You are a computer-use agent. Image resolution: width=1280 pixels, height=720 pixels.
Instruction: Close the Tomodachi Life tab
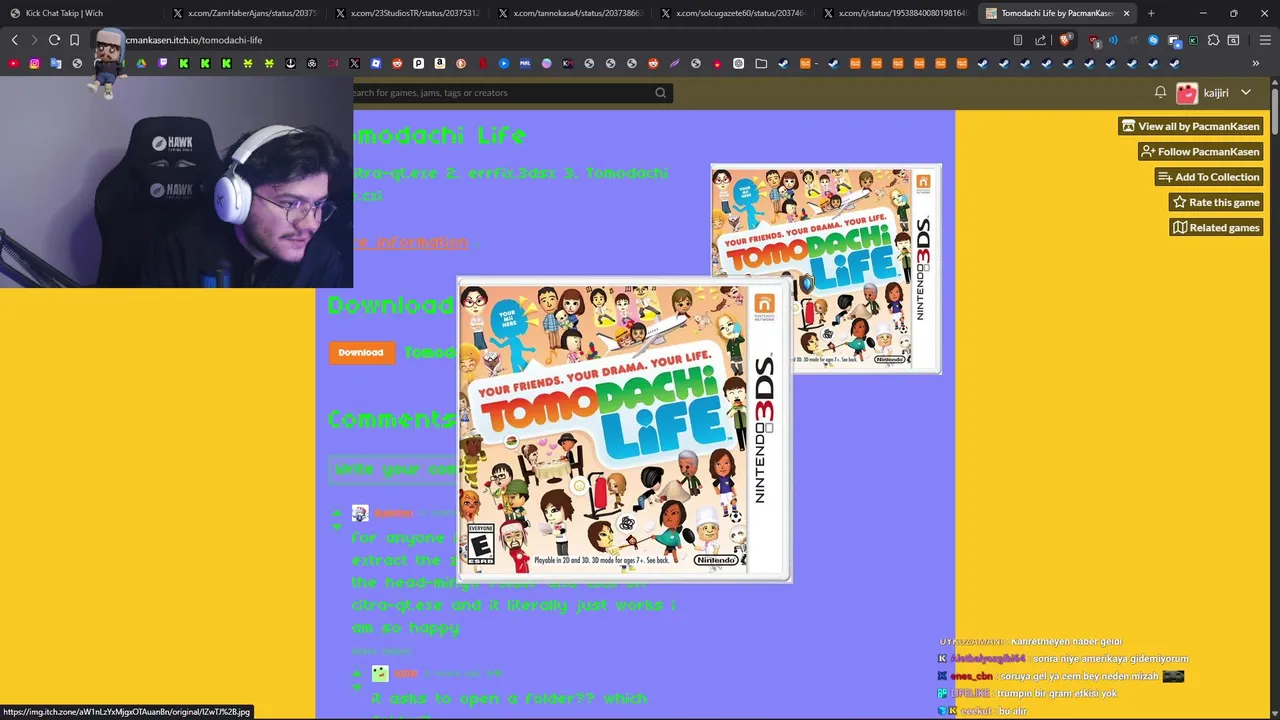coord(1127,13)
